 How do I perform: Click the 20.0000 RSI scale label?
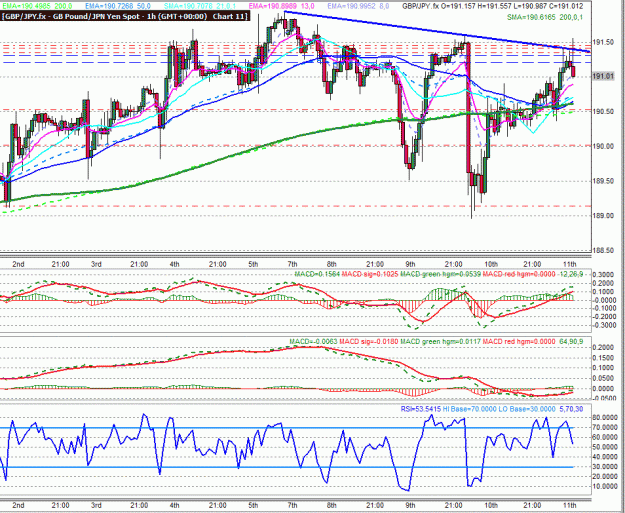[603, 477]
